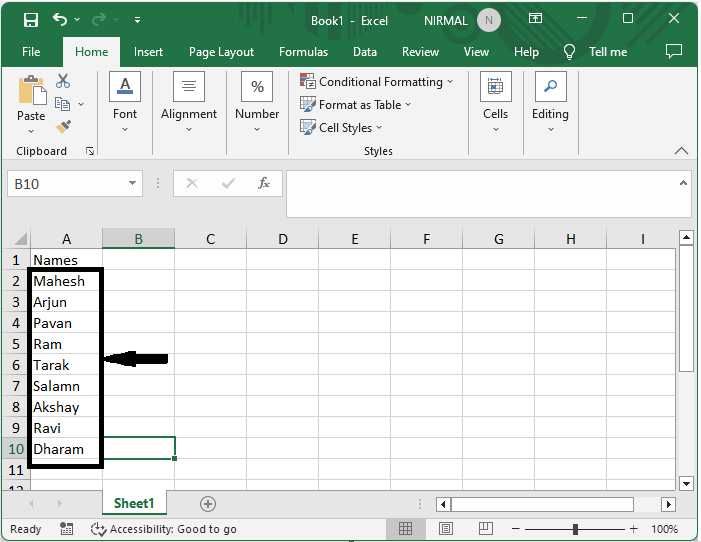Open Accessibility: Good to go checker
701x542 pixels.
(x=164, y=529)
